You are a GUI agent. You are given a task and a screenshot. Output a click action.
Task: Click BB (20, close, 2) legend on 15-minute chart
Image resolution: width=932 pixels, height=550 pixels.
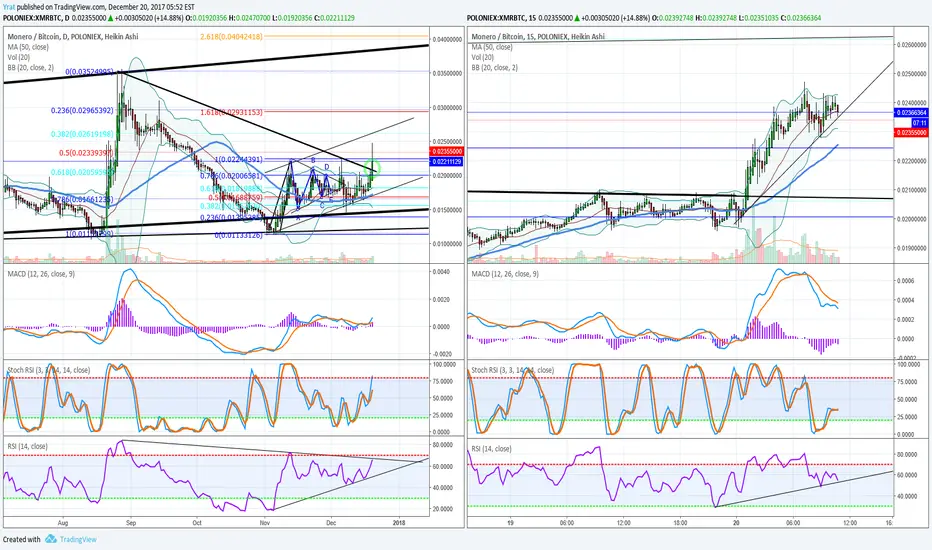[x=495, y=67]
